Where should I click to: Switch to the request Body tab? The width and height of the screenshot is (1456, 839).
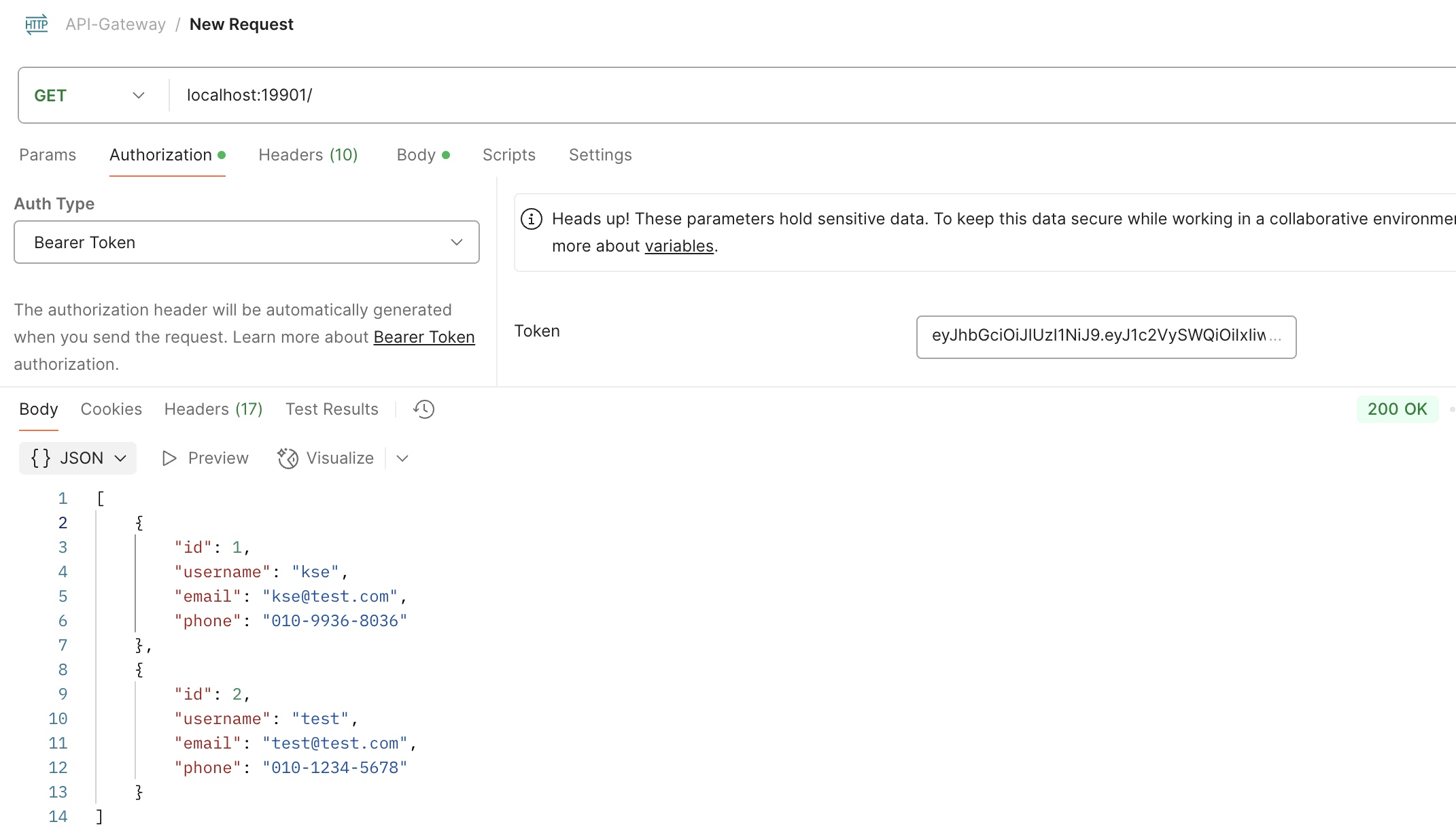[x=416, y=155]
